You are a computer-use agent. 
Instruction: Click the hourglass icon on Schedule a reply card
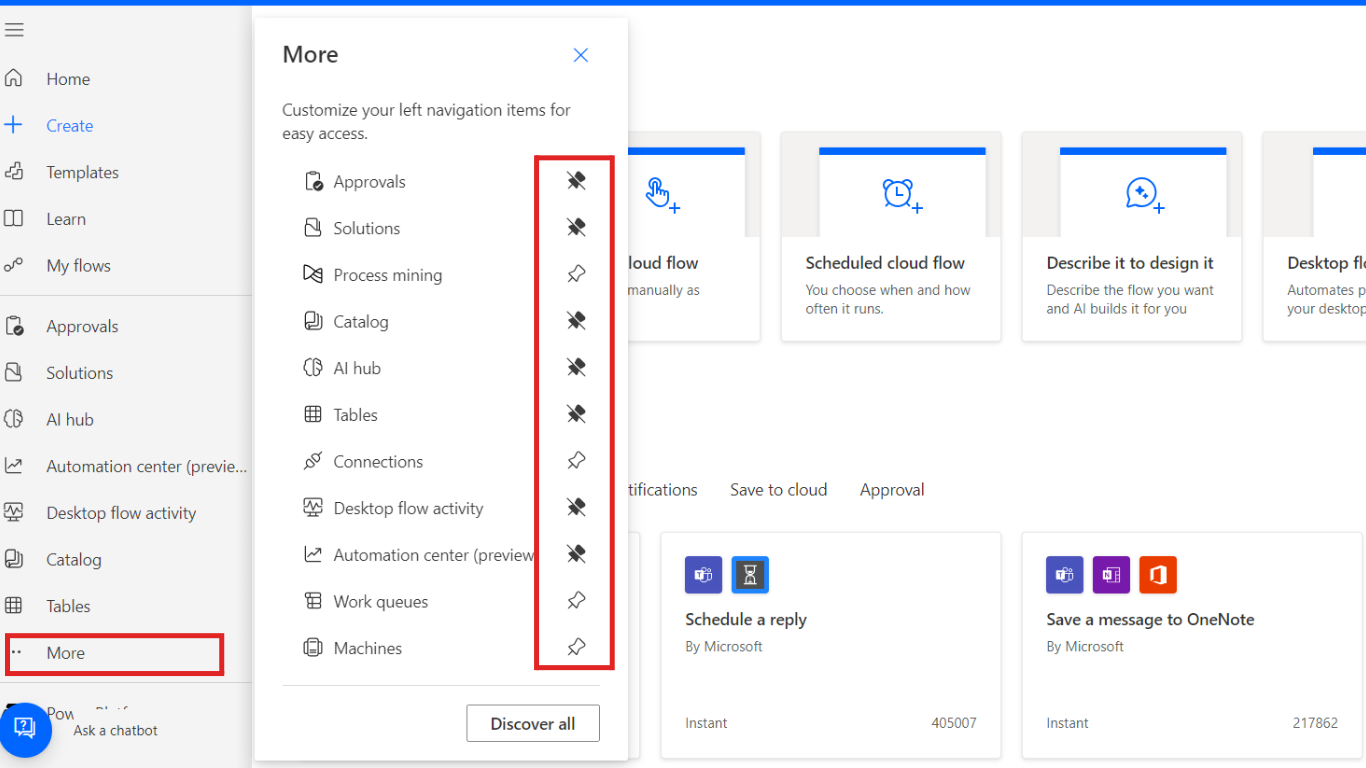[x=750, y=575]
